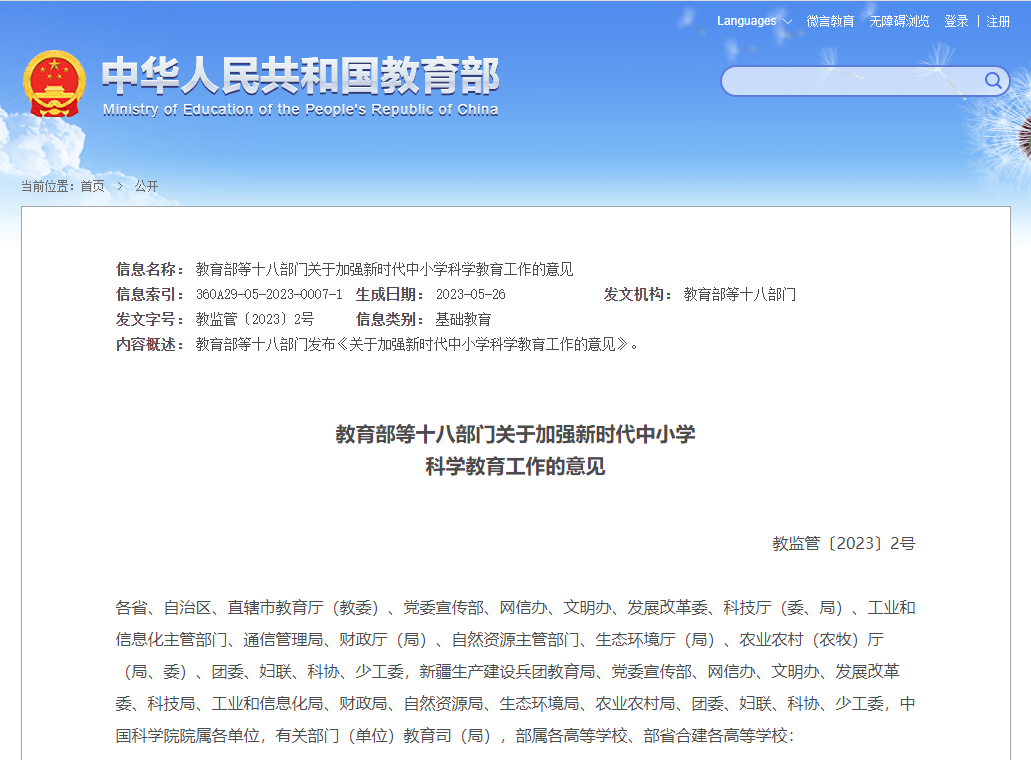Click the 当前位置 breadcrumb label

tap(47, 186)
